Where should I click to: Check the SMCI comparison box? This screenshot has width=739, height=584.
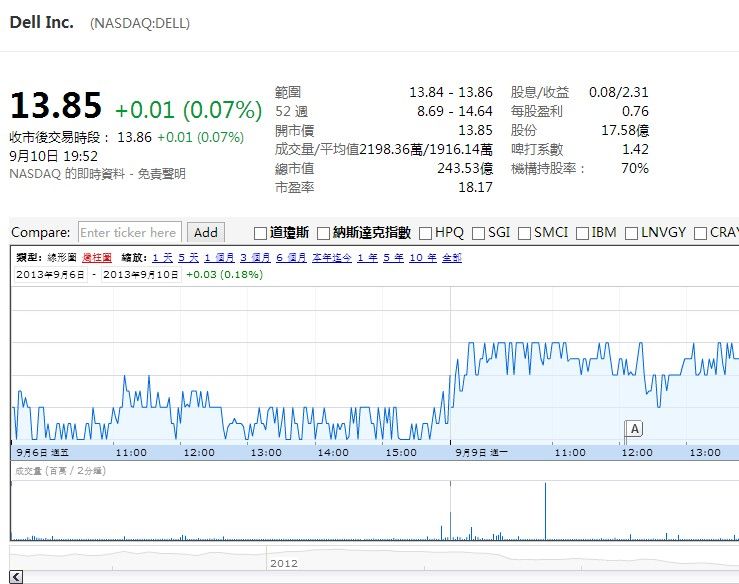pos(525,233)
